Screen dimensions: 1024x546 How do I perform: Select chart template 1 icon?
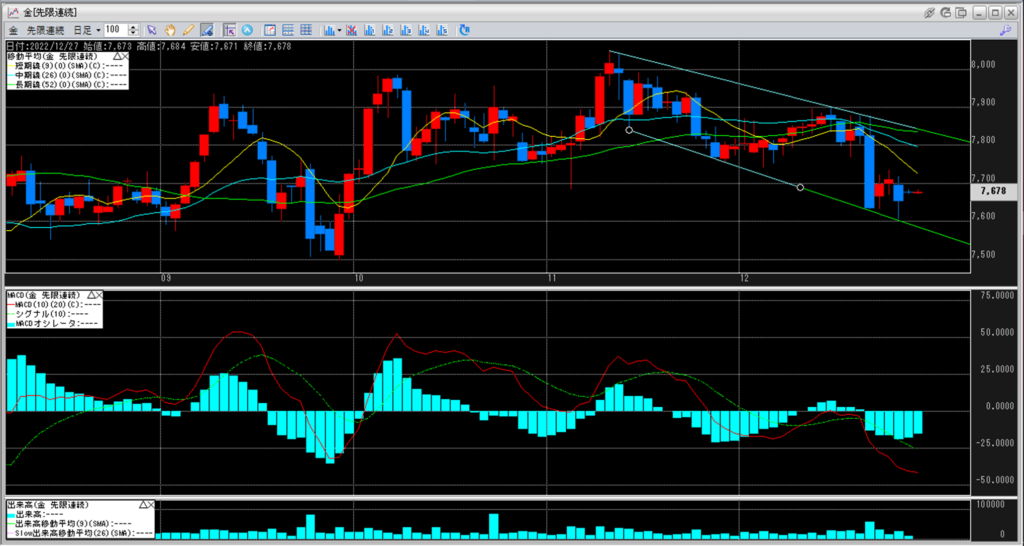[x=369, y=29]
